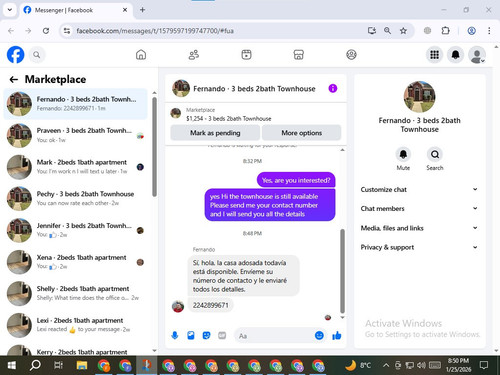Choose a GIF icon
This screenshot has width=500, height=375.
(x=222, y=335)
